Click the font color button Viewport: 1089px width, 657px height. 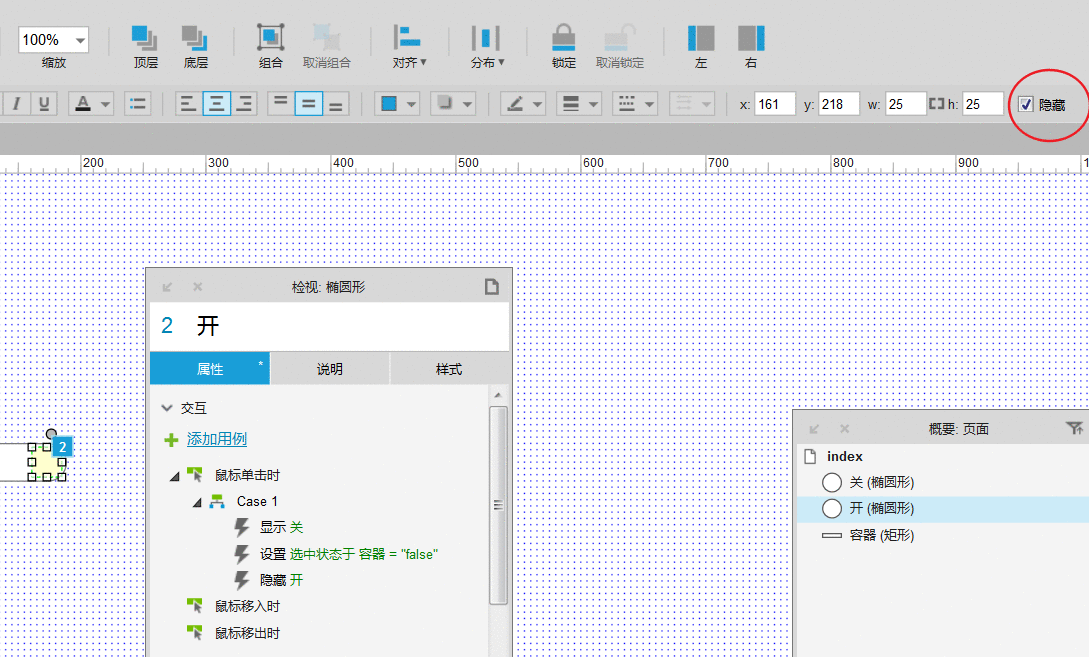[x=83, y=104]
